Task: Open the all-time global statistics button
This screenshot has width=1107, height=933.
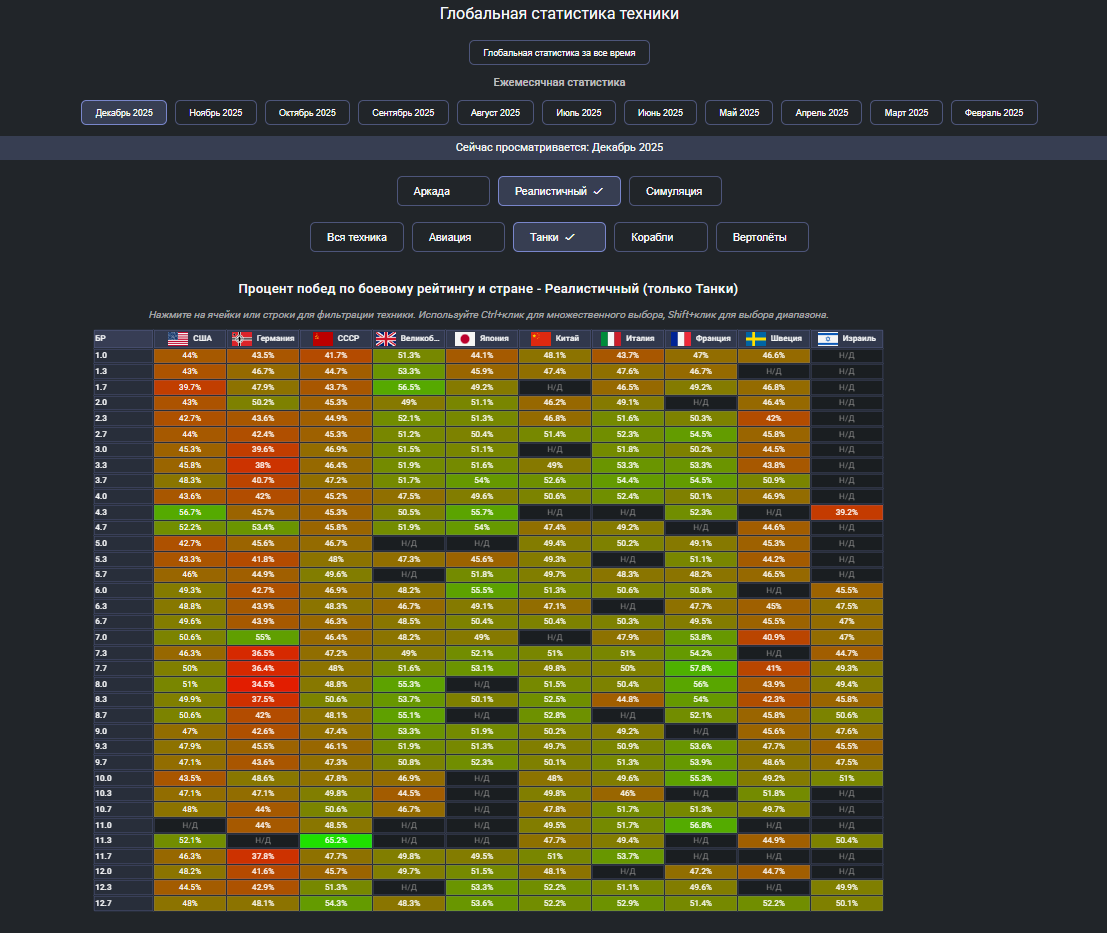Action: coord(559,53)
